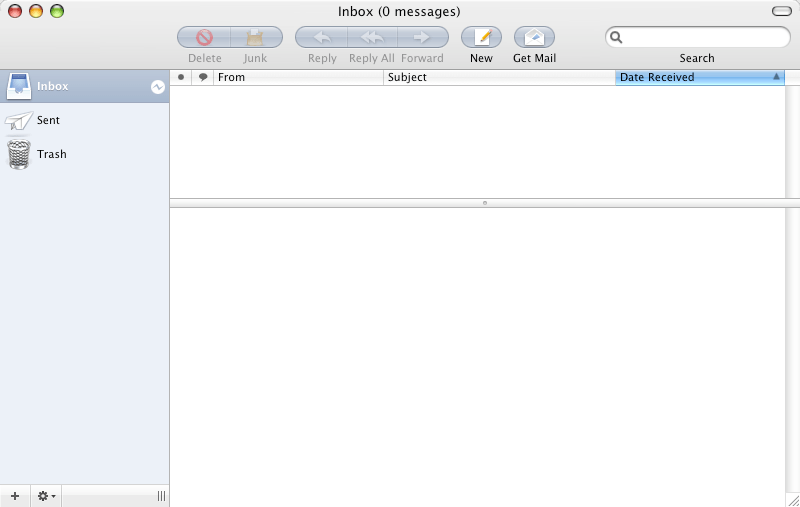Click the red close window button
This screenshot has width=800, height=507.
(15, 11)
